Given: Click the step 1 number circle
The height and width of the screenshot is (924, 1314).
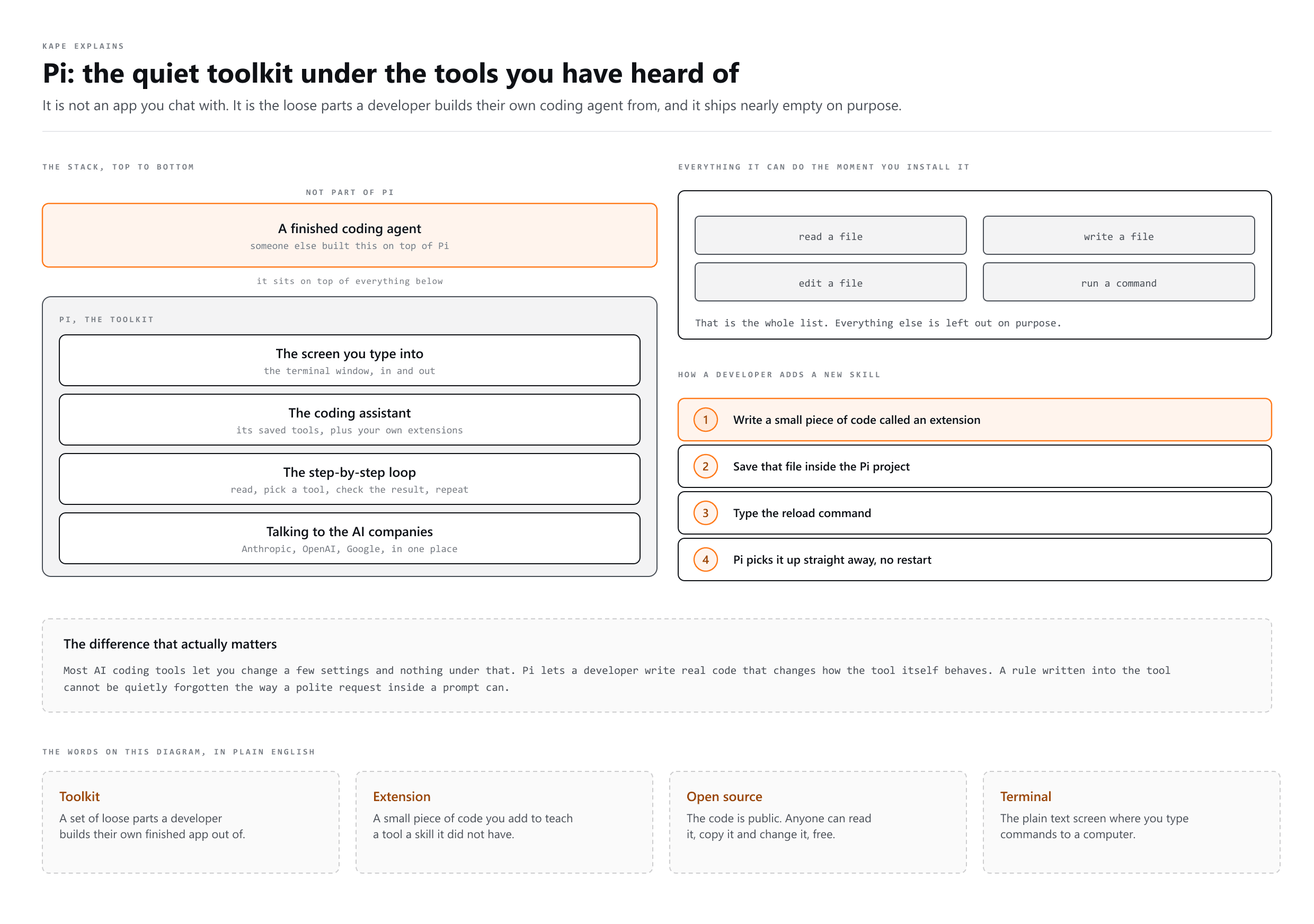Looking at the screenshot, I should tap(705, 420).
